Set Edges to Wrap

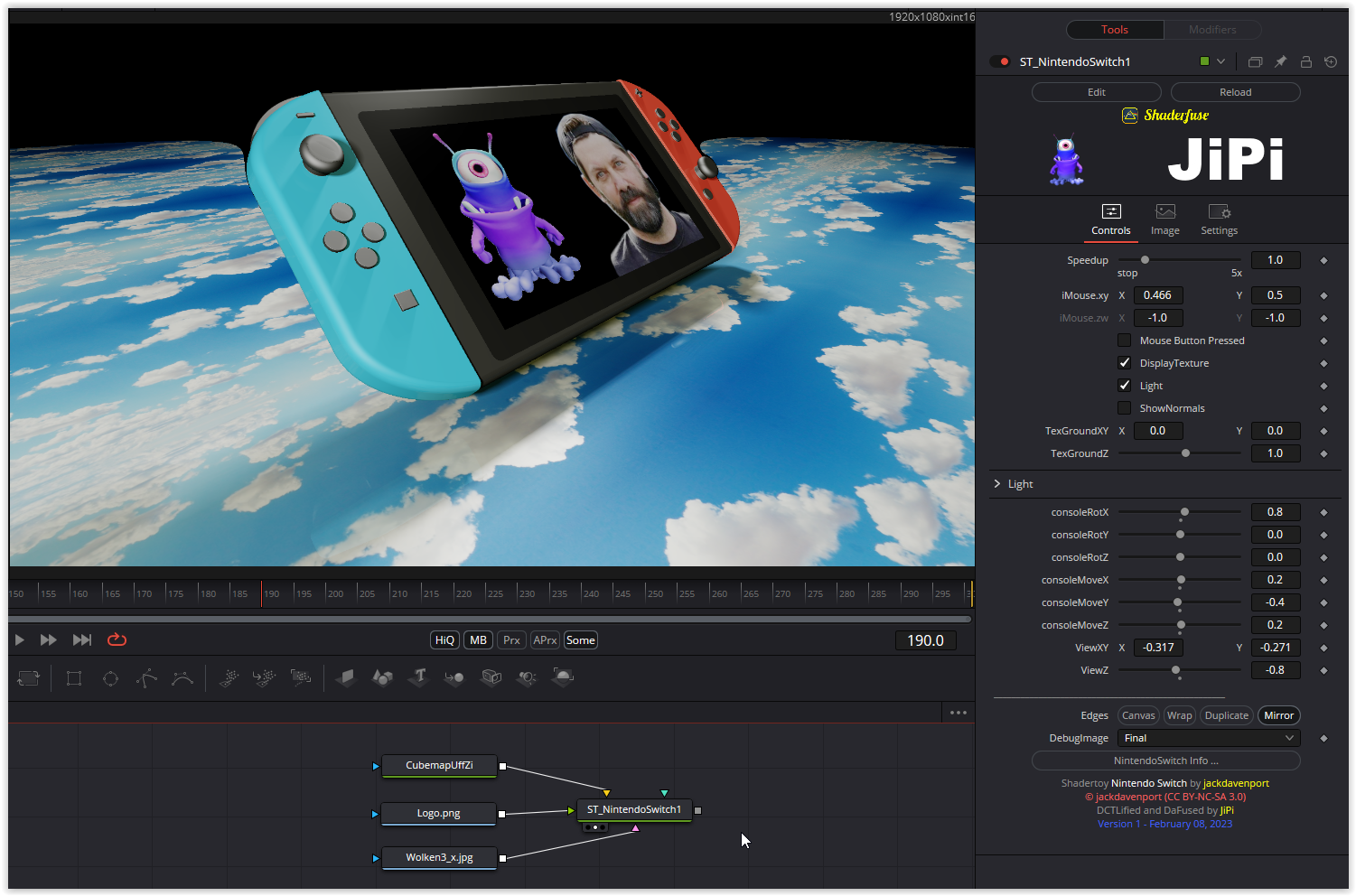tap(1179, 715)
